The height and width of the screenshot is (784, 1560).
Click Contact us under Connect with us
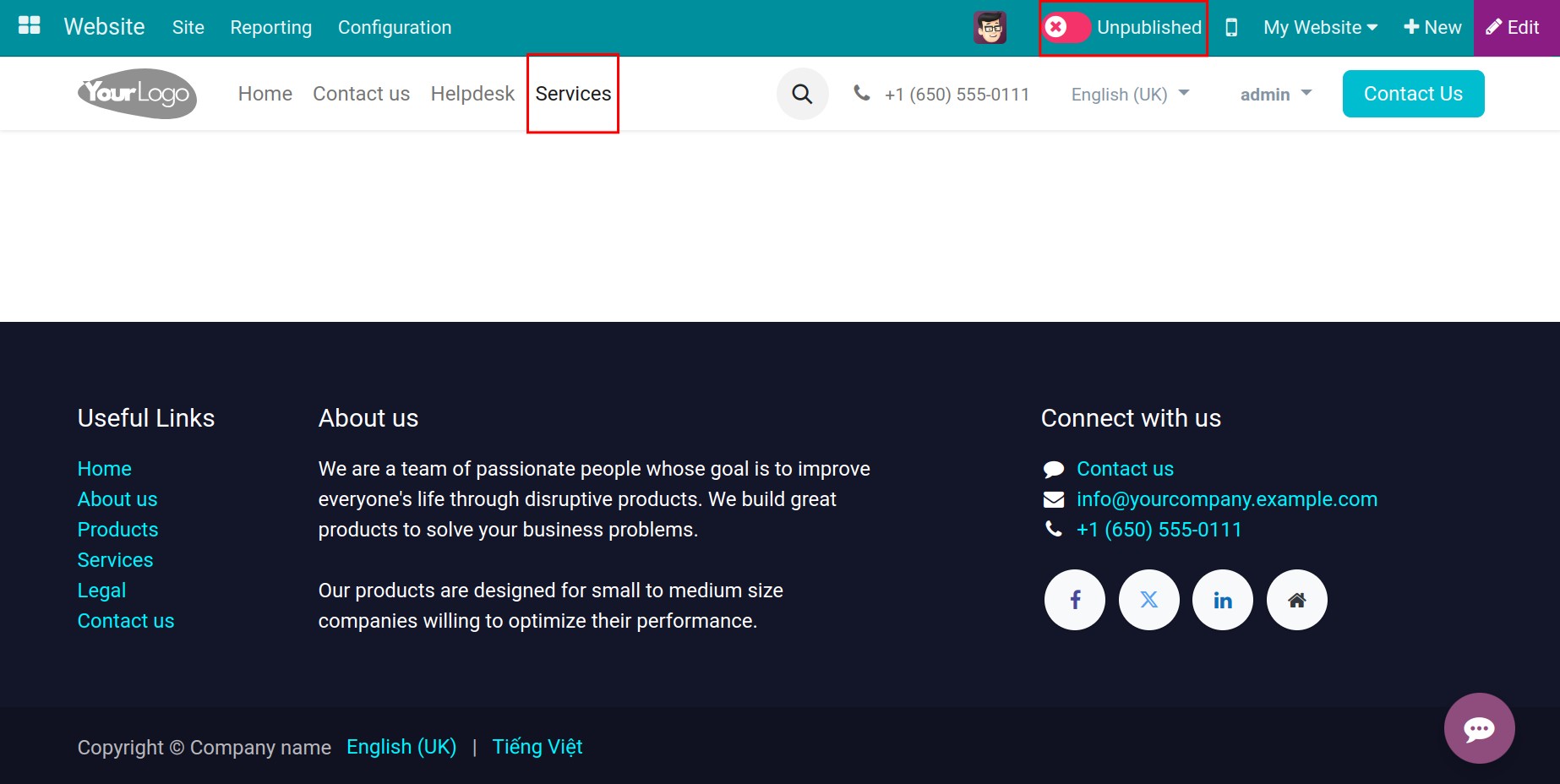click(1125, 469)
